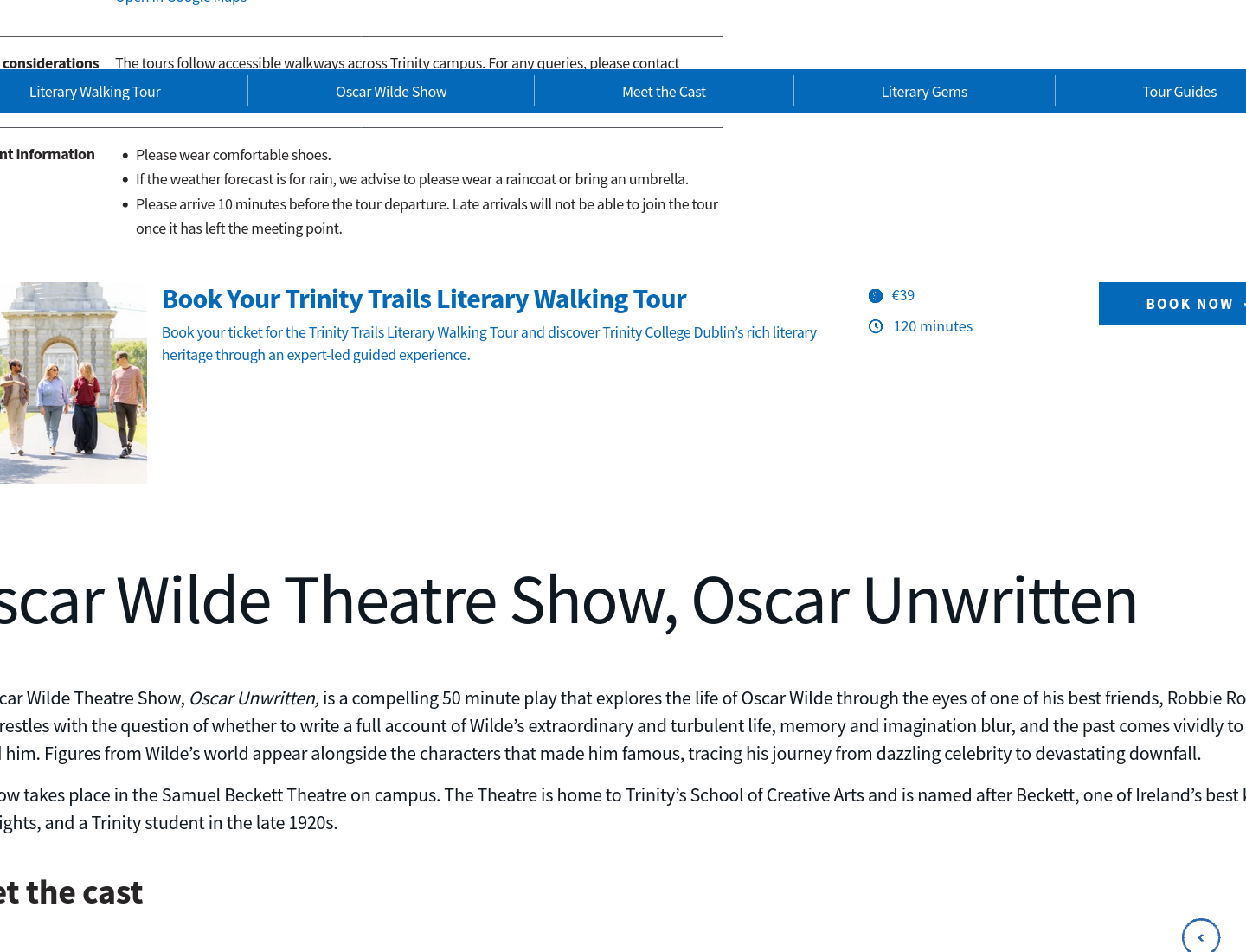Click the Important information row label
This screenshot has height=952, width=1246.
click(x=48, y=154)
